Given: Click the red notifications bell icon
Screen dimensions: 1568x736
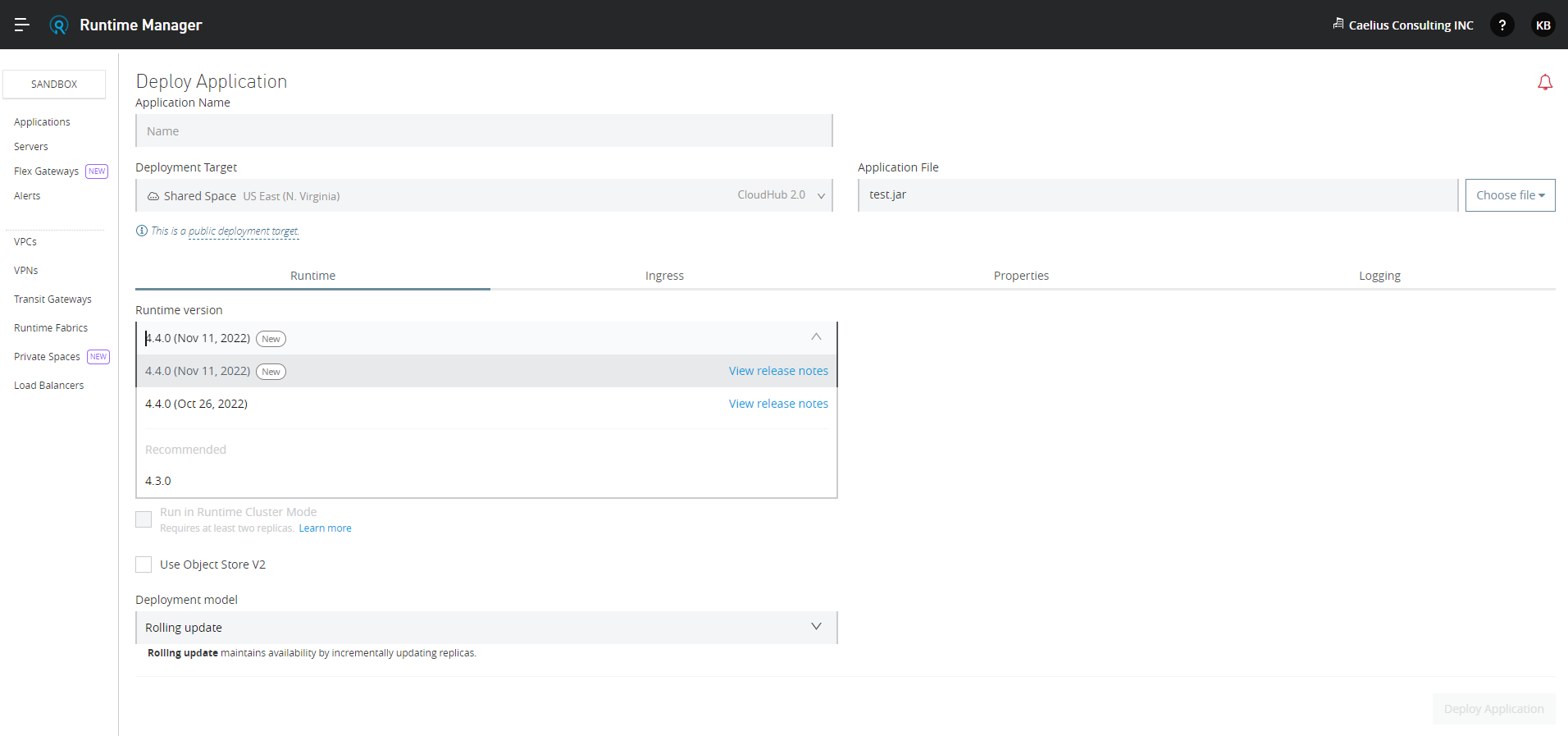Looking at the screenshot, I should tap(1545, 82).
